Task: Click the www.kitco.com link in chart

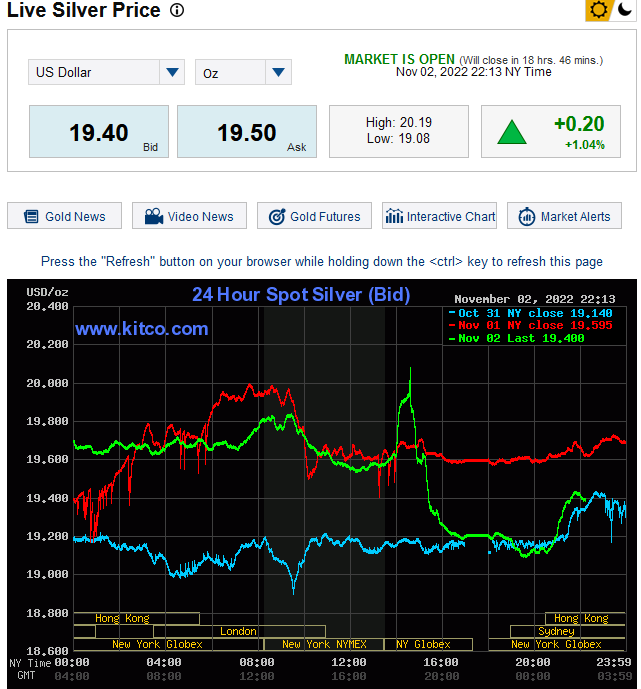Action: (x=141, y=329)
